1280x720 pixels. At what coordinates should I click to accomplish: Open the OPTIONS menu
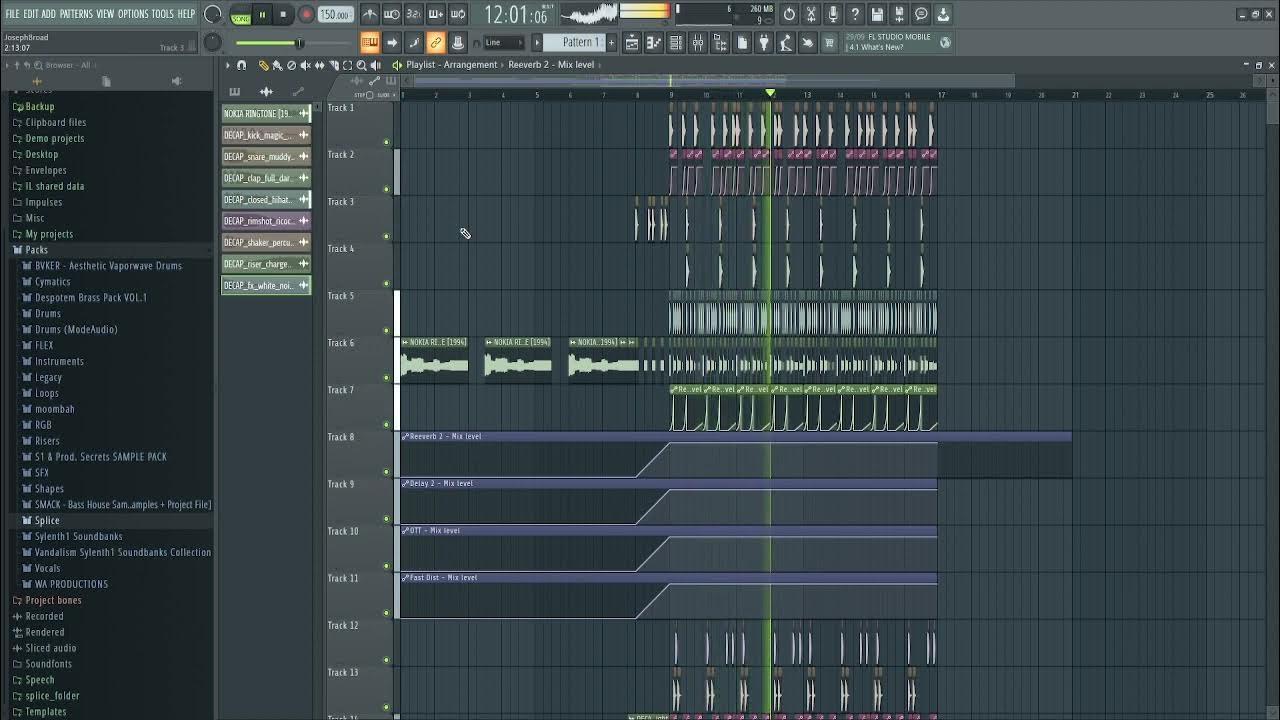[133, 14]
